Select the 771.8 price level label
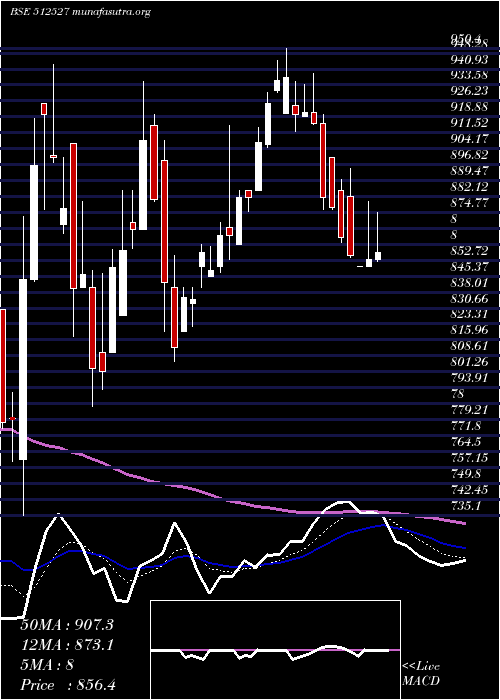 click(x=466, y=426)
